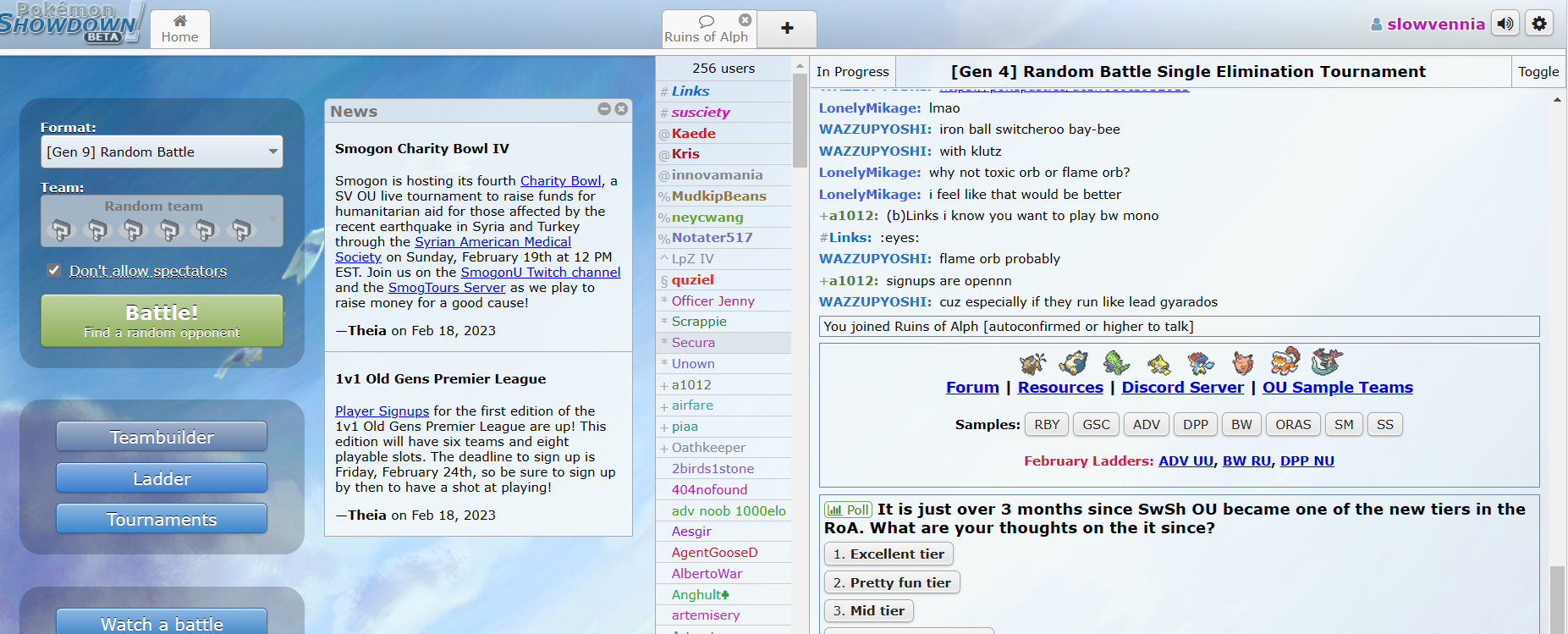Open RBY sample teams
The width and height of the screenshot is (1568, 634).
(1047, 424)
